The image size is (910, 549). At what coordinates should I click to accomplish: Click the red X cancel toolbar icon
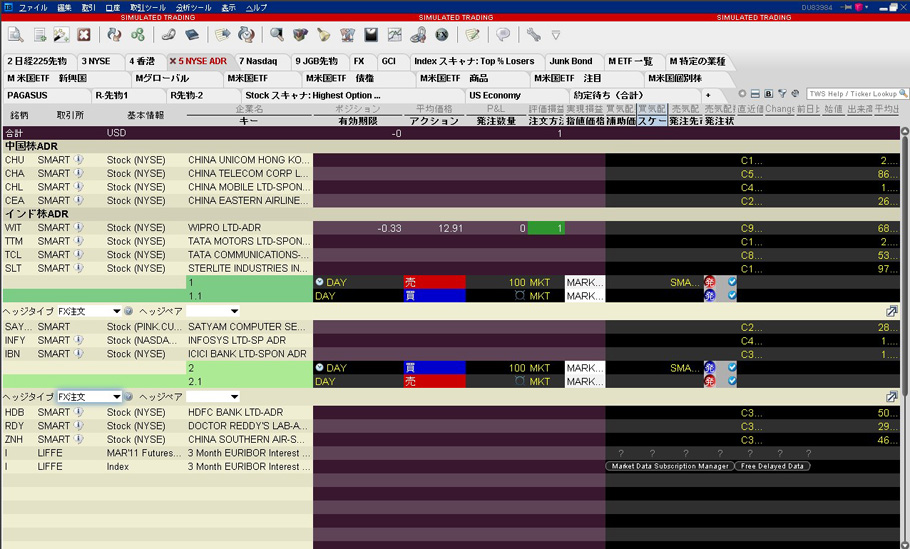(x=84, y=35)
